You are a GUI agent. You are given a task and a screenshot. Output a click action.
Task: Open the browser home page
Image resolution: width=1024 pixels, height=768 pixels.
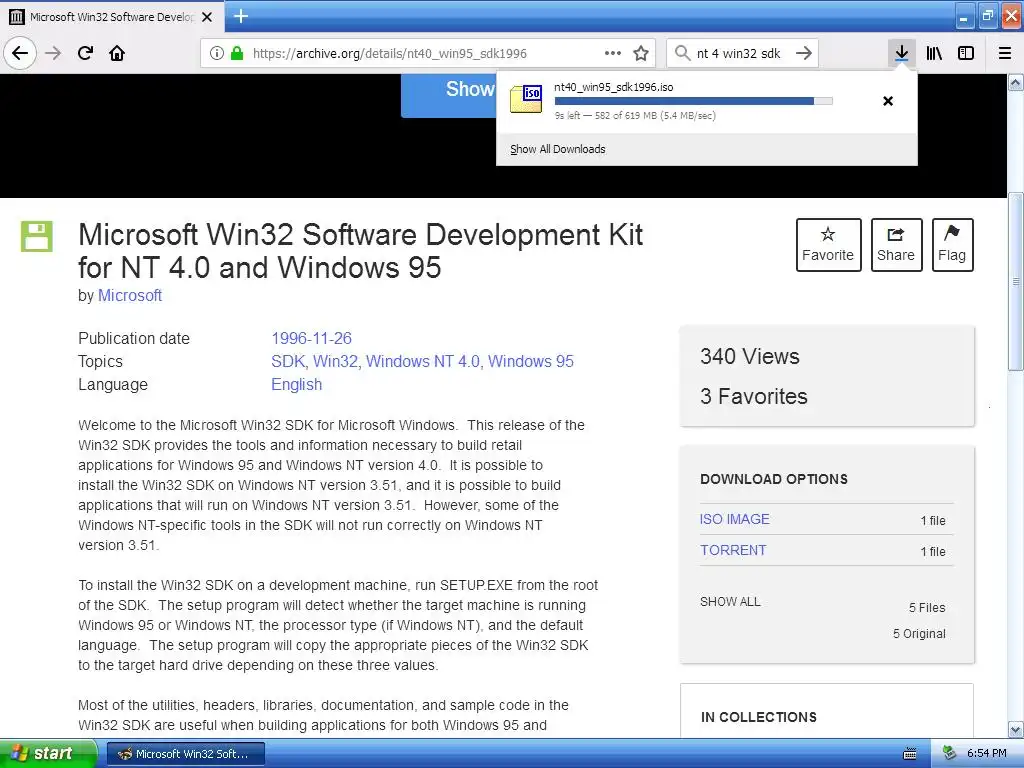coord(117,53)
